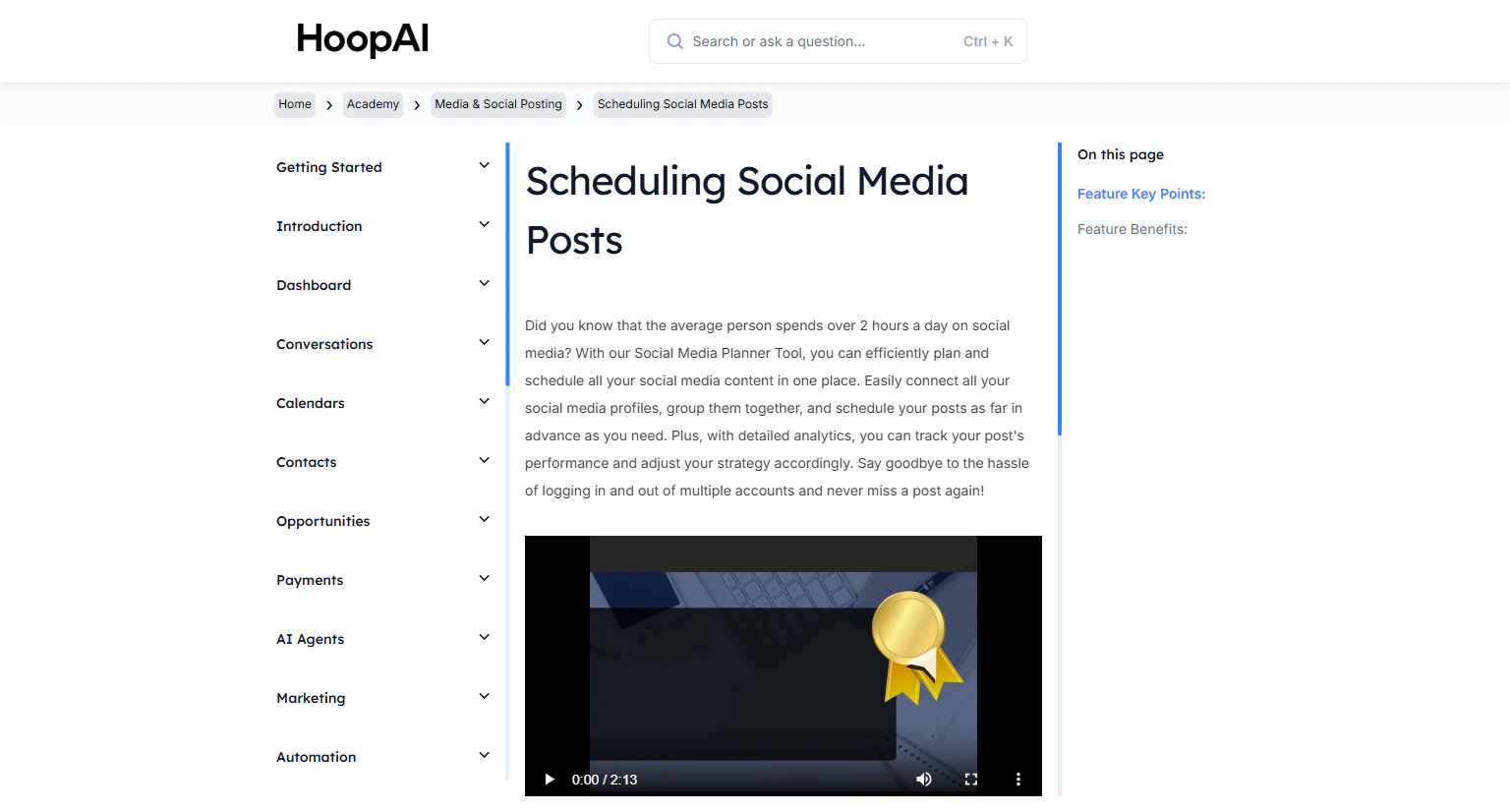Viewport: 1510px width, 812px height.
Task: Click the magnifying glass search icon
Action: pyautogui.click(x=674, y=41)
